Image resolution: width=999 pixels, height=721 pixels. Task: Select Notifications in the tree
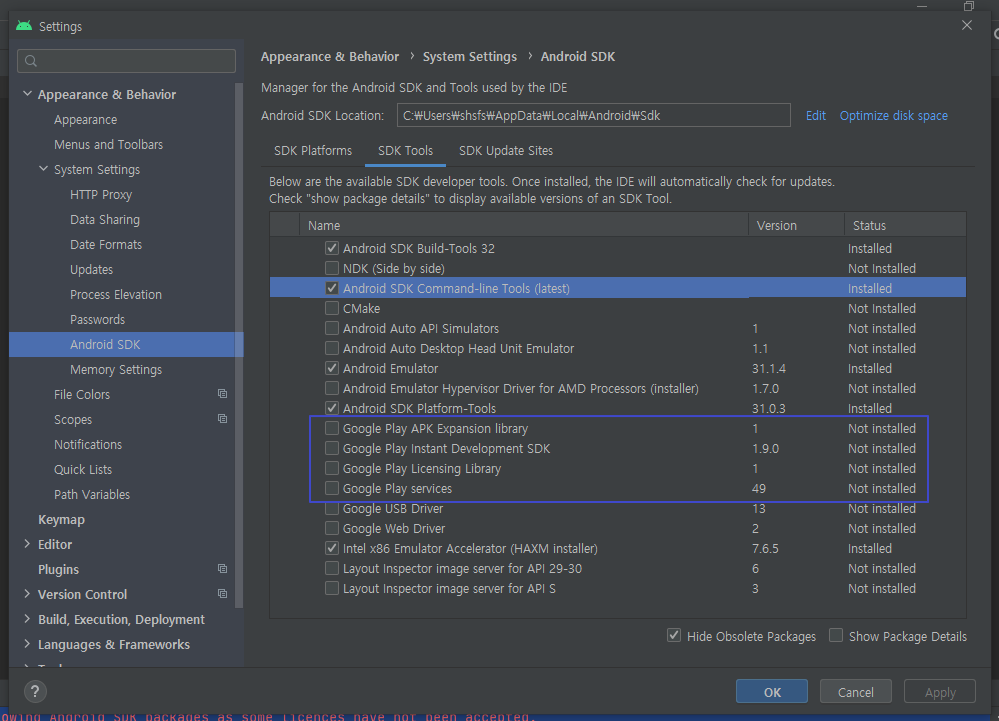87,445
